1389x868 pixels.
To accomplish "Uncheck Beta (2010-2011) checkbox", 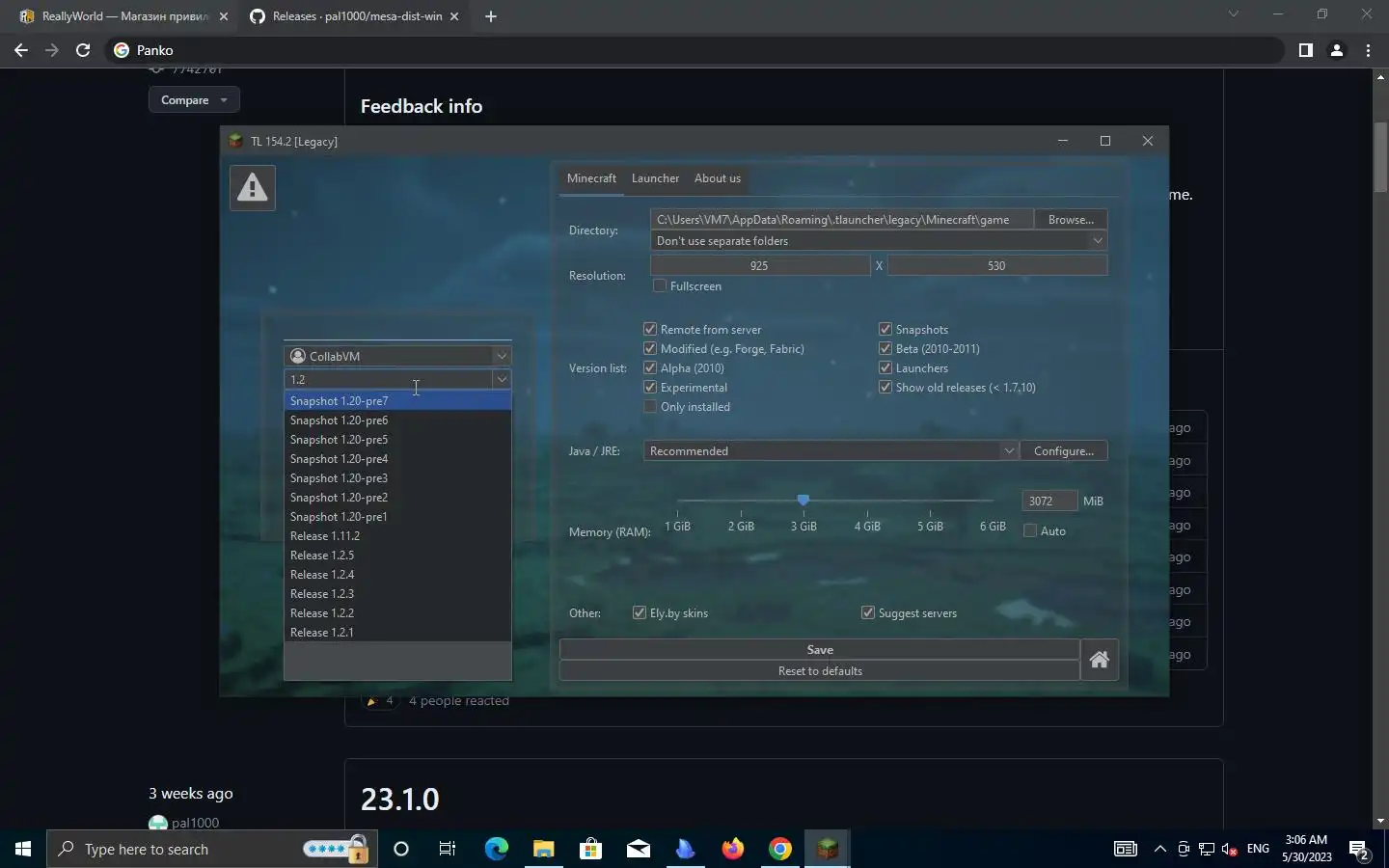I will (885, 349).
